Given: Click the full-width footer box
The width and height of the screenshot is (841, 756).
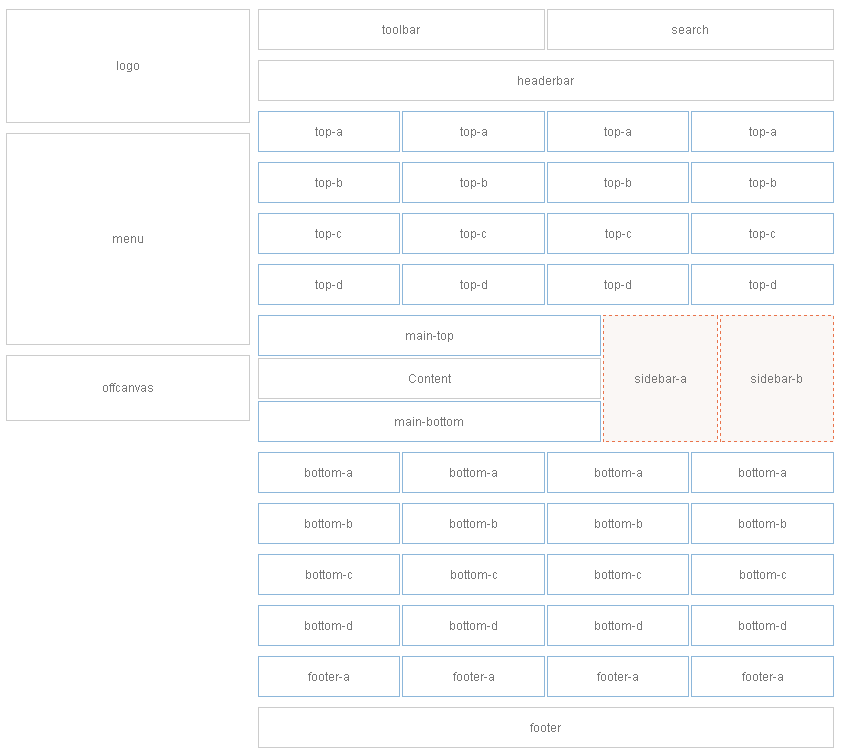Looking at the screenshot, I should (546, 728).
